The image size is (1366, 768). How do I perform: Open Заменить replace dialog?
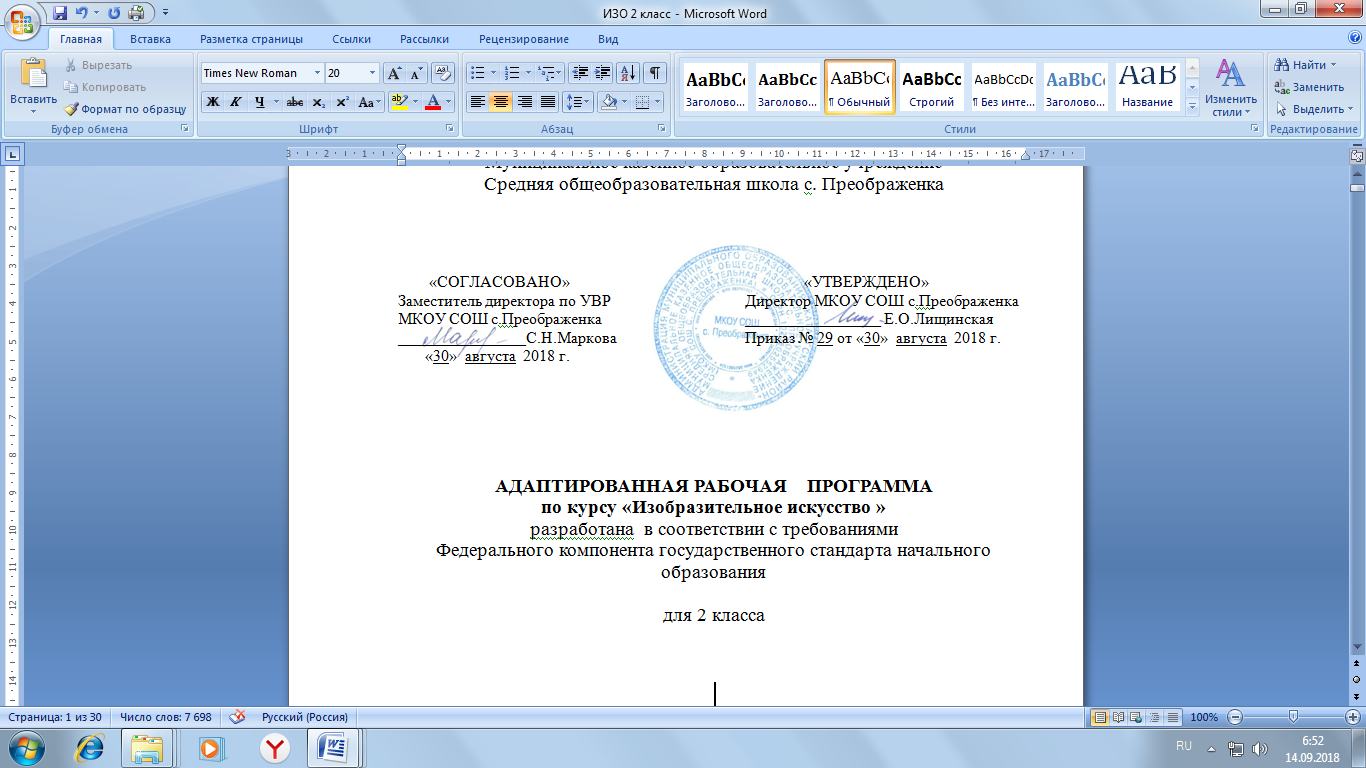pyautogui.click(x=1309, y=87)
